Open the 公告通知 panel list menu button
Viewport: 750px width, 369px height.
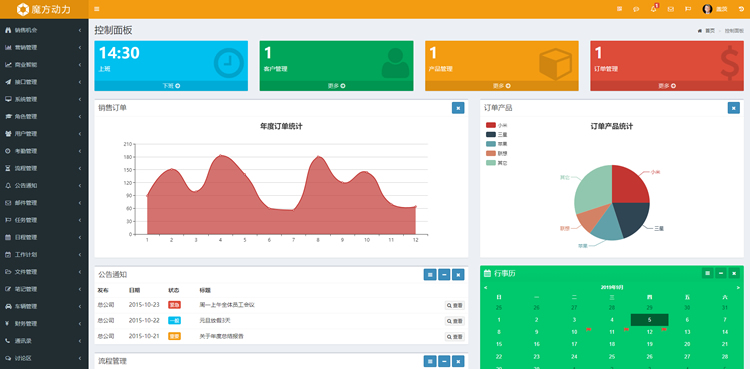pyautogui.click(x=430, y=274)
